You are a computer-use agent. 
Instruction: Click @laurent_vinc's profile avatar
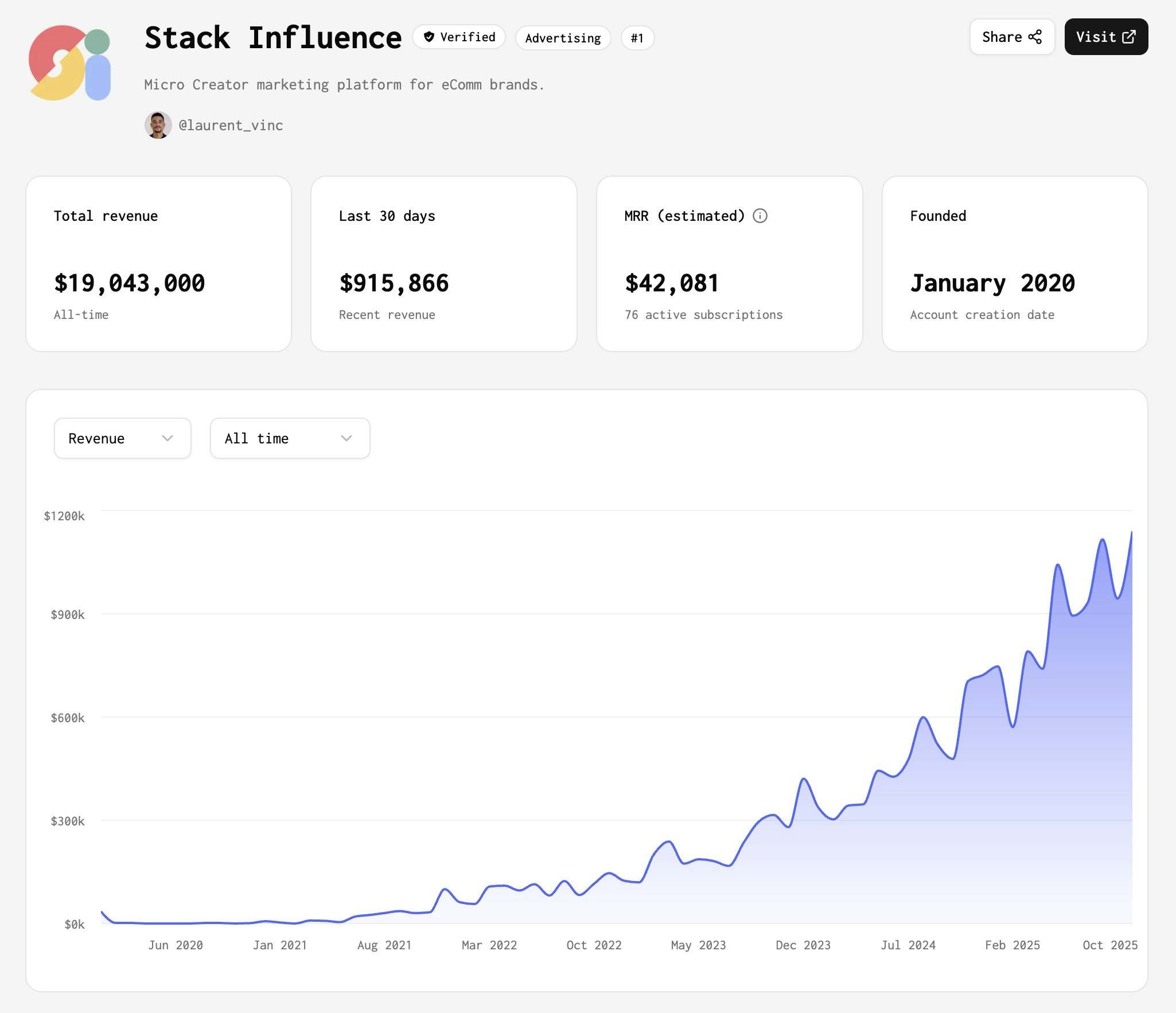158,125
